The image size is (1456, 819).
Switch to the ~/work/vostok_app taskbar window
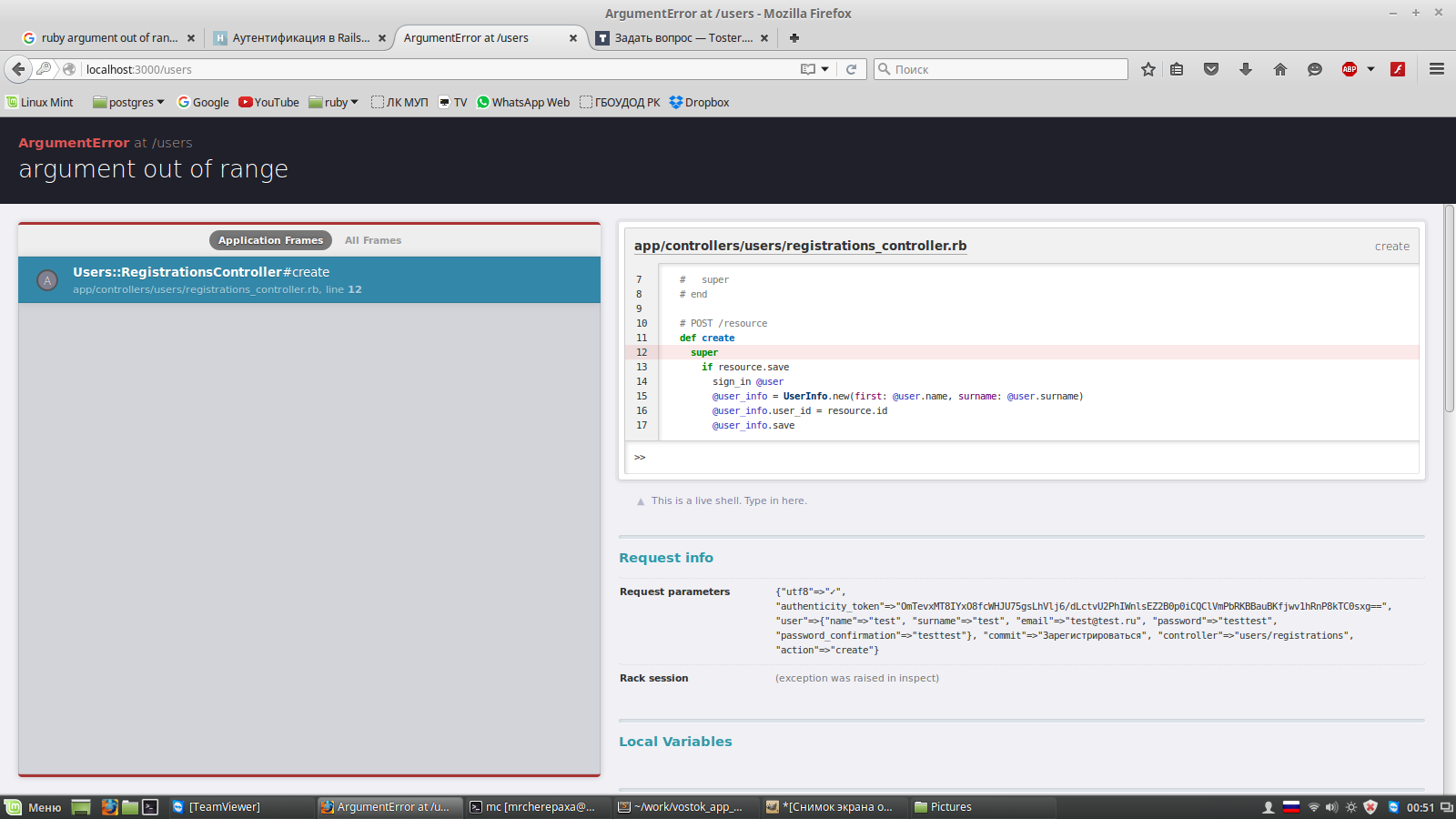(x=686, y=807)
